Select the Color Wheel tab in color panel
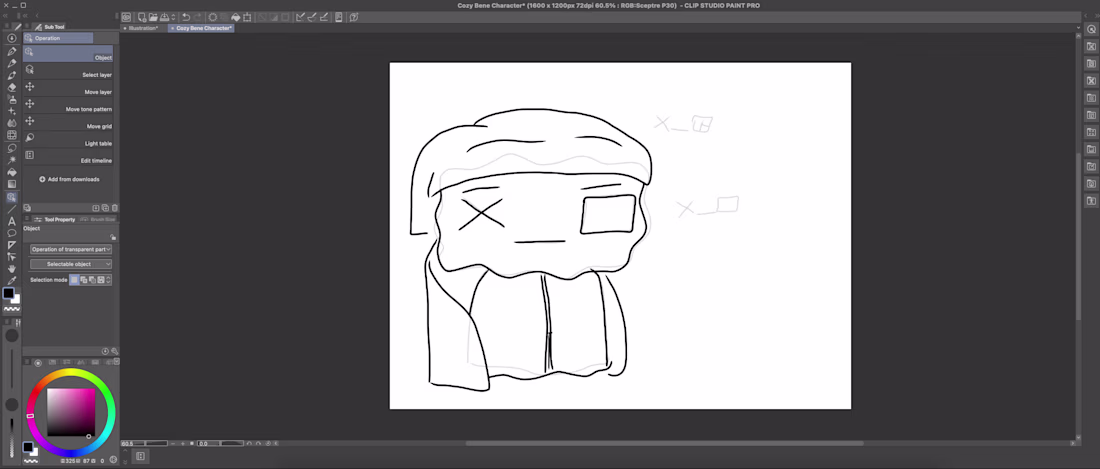1100x469 pixels. click(38, 363)
